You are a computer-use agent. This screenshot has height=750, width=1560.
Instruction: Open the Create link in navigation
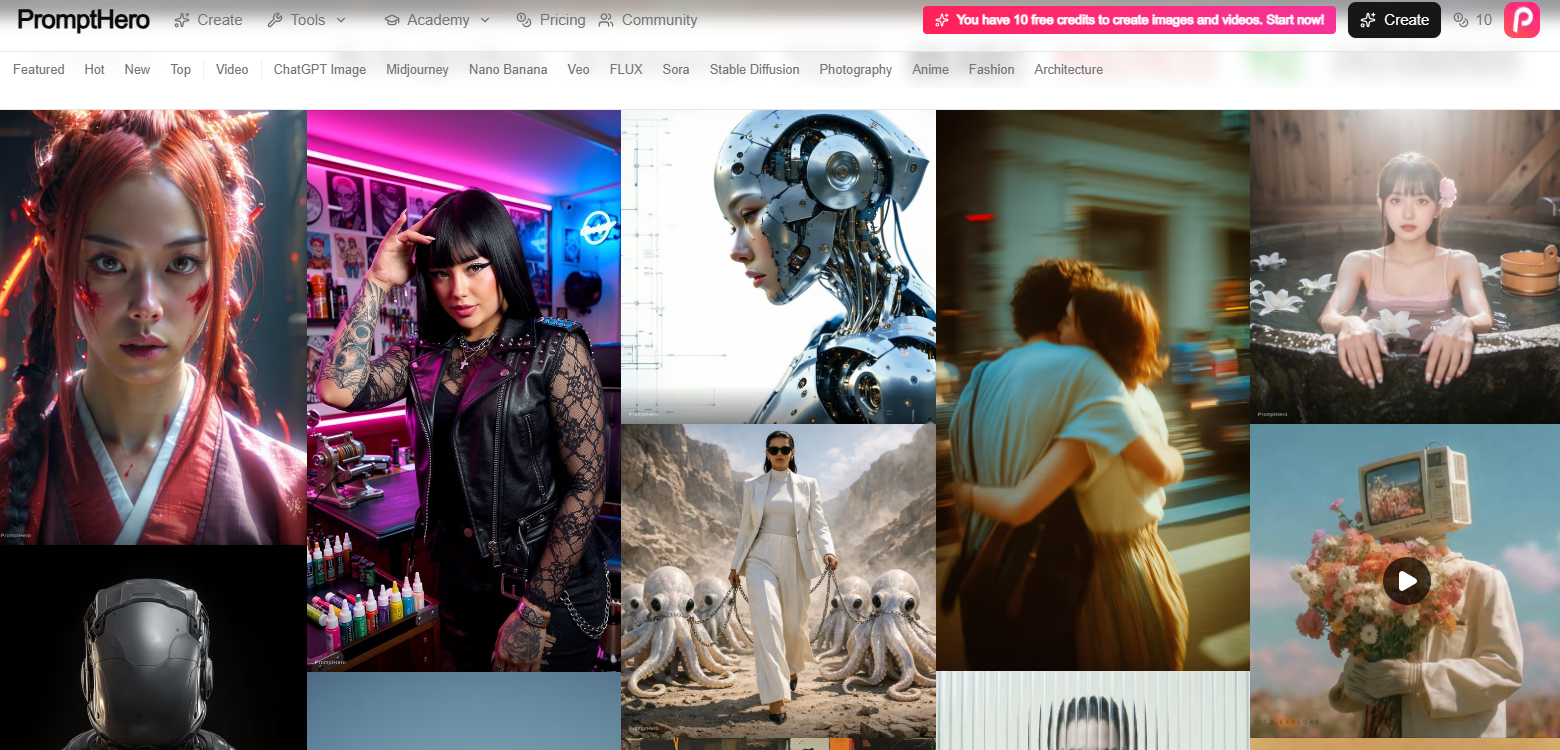(208, 20)
